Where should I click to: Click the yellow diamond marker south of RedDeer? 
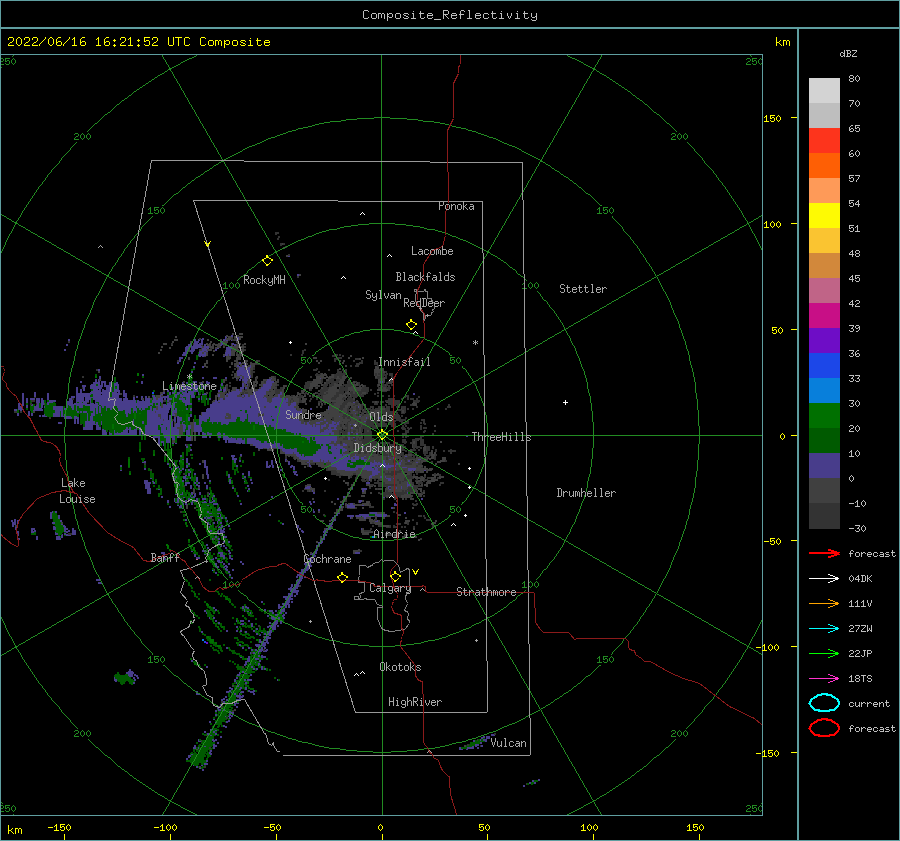click(x=412, y=324)
